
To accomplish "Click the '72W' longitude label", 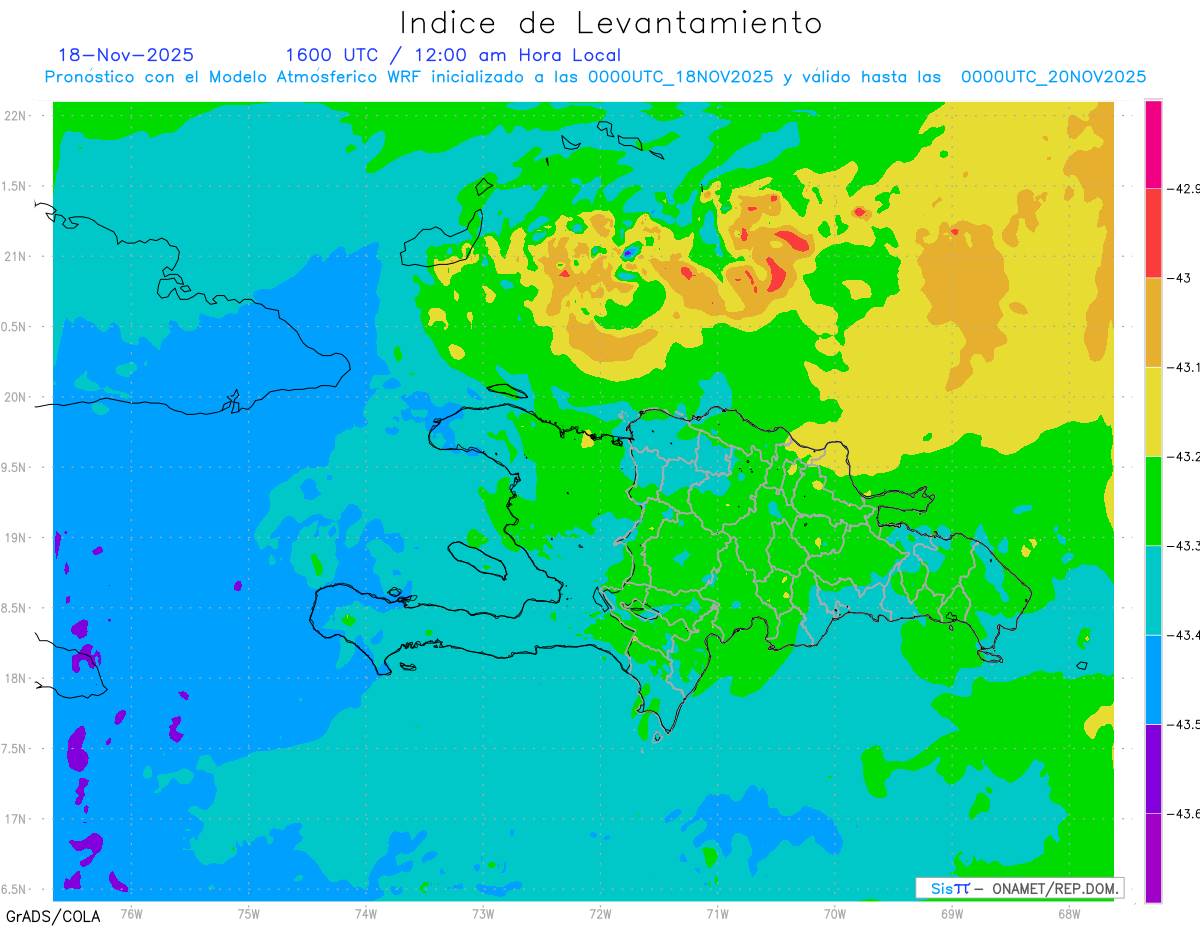I will 600,913.
